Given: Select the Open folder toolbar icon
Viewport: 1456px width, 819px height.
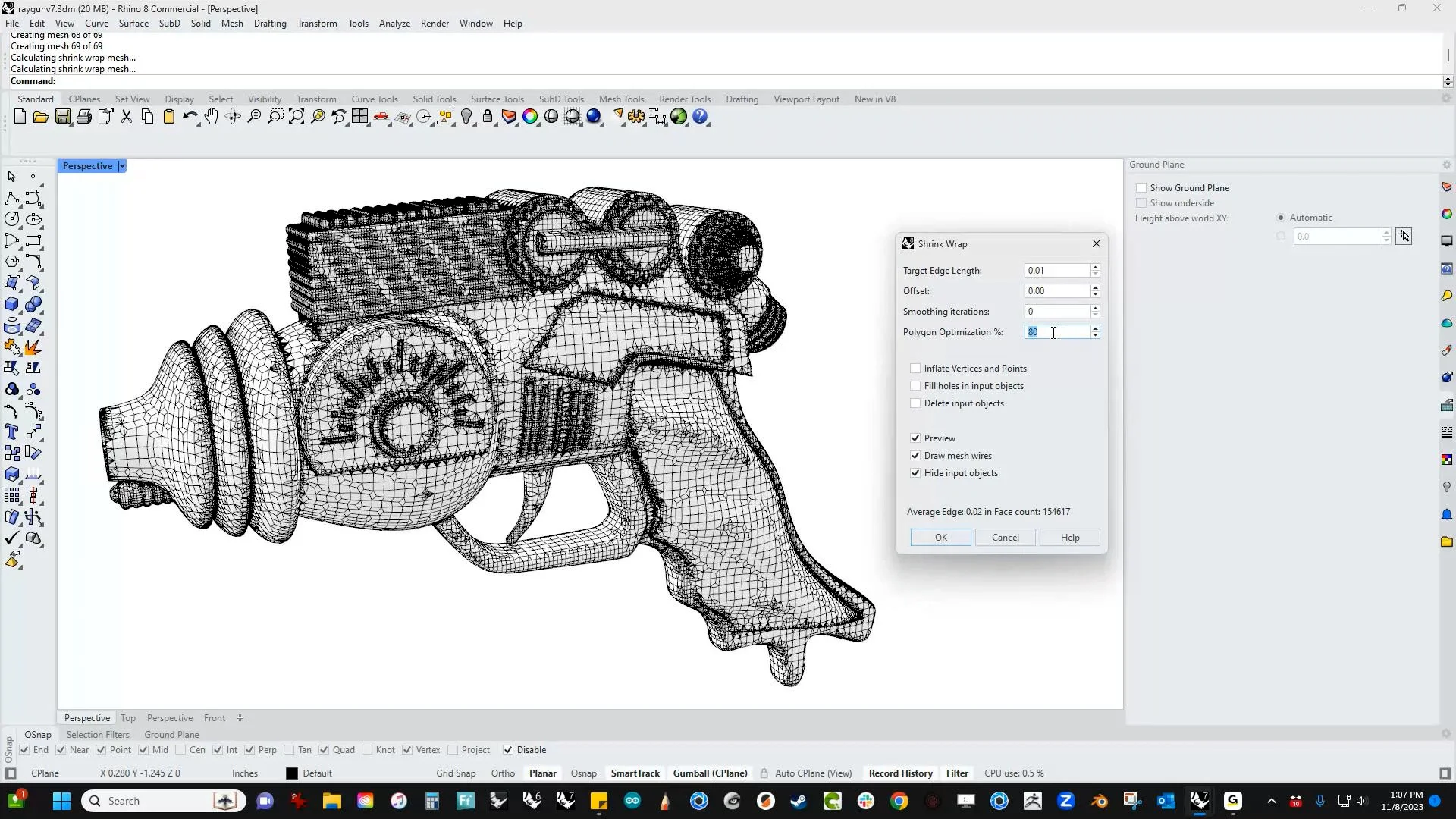Looking at the screenshot, I should tap(41, 117).
